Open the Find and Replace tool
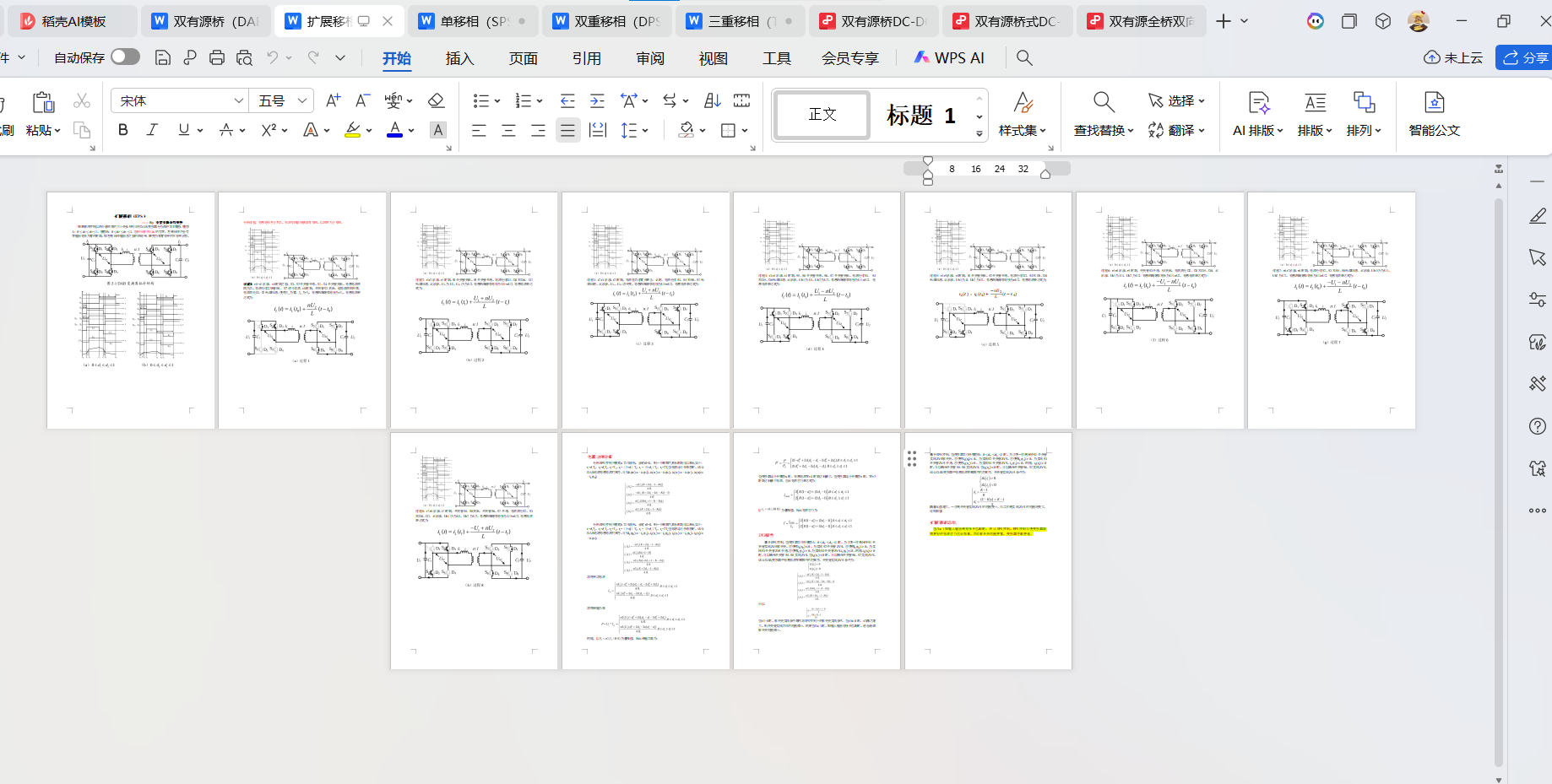Screen dimensions: 1552x784 click(x=1103, y=114)
